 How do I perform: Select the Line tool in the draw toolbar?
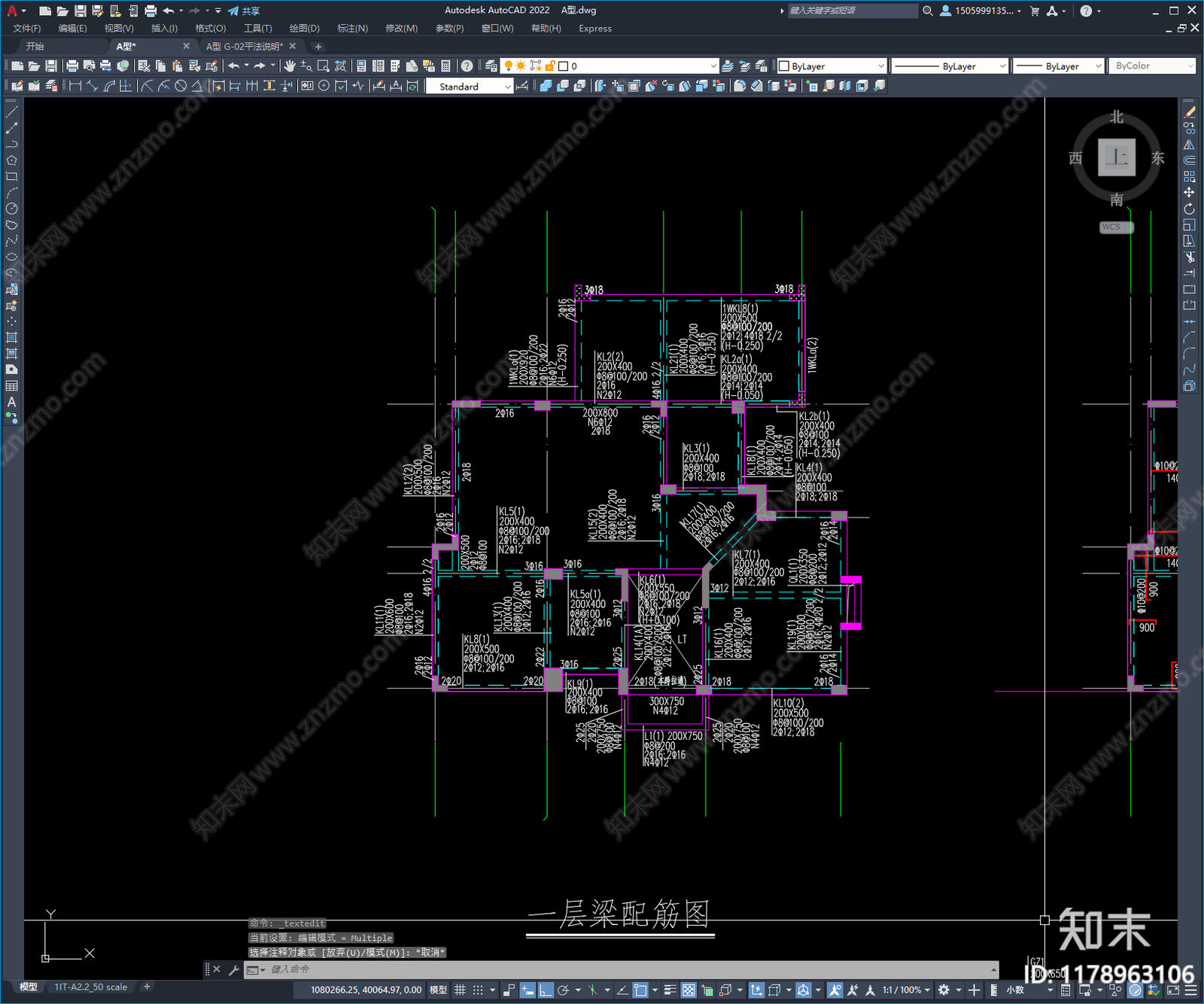tap(11, 112)
